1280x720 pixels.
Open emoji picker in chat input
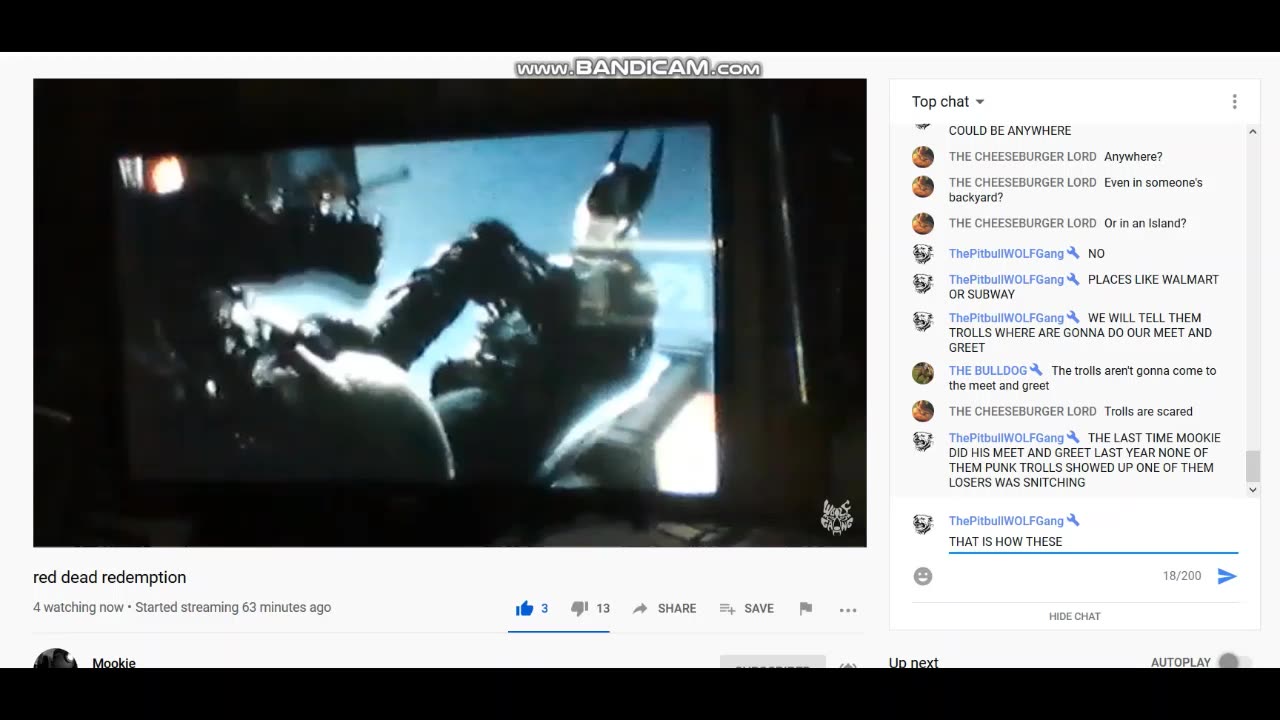pos(923,576)
